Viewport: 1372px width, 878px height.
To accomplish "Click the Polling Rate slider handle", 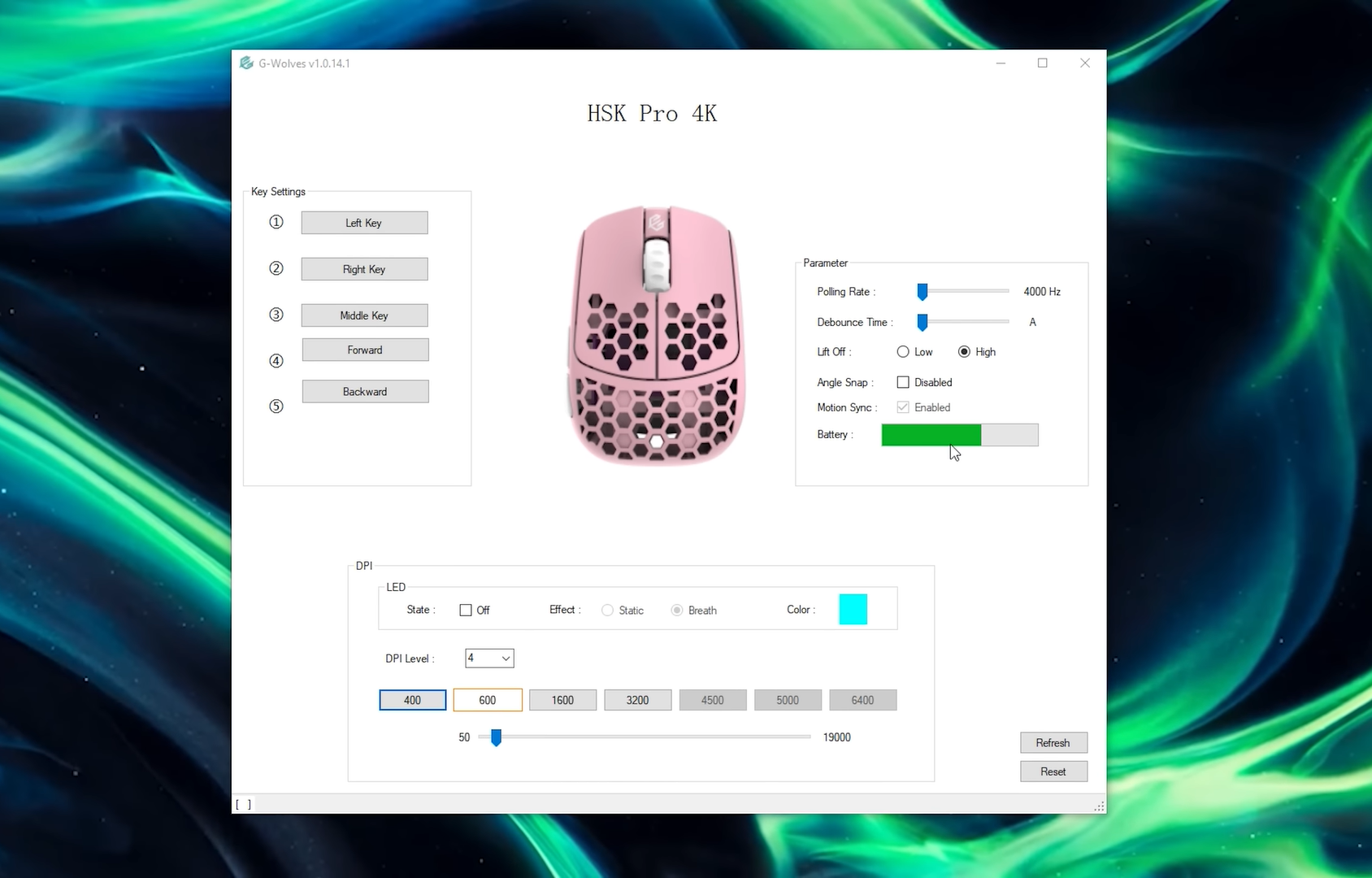I will (x=923, y=292).
